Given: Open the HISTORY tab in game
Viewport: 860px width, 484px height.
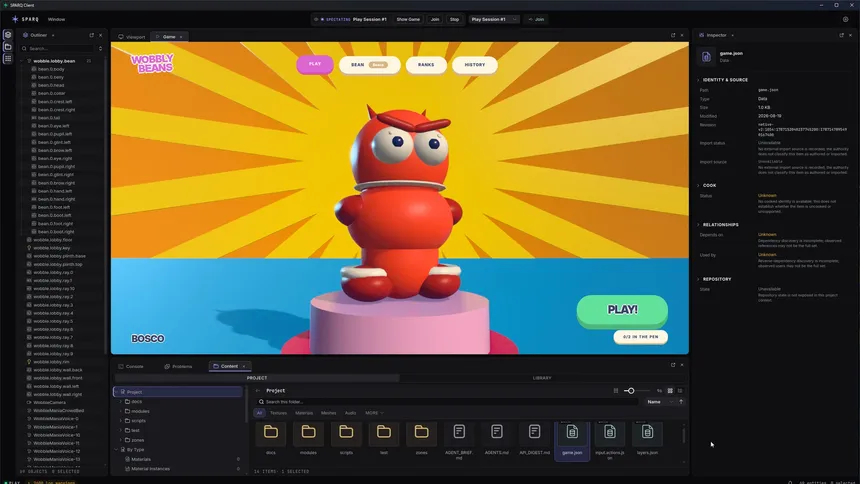Looking at the screenshot, I should [x=475, y=65].
